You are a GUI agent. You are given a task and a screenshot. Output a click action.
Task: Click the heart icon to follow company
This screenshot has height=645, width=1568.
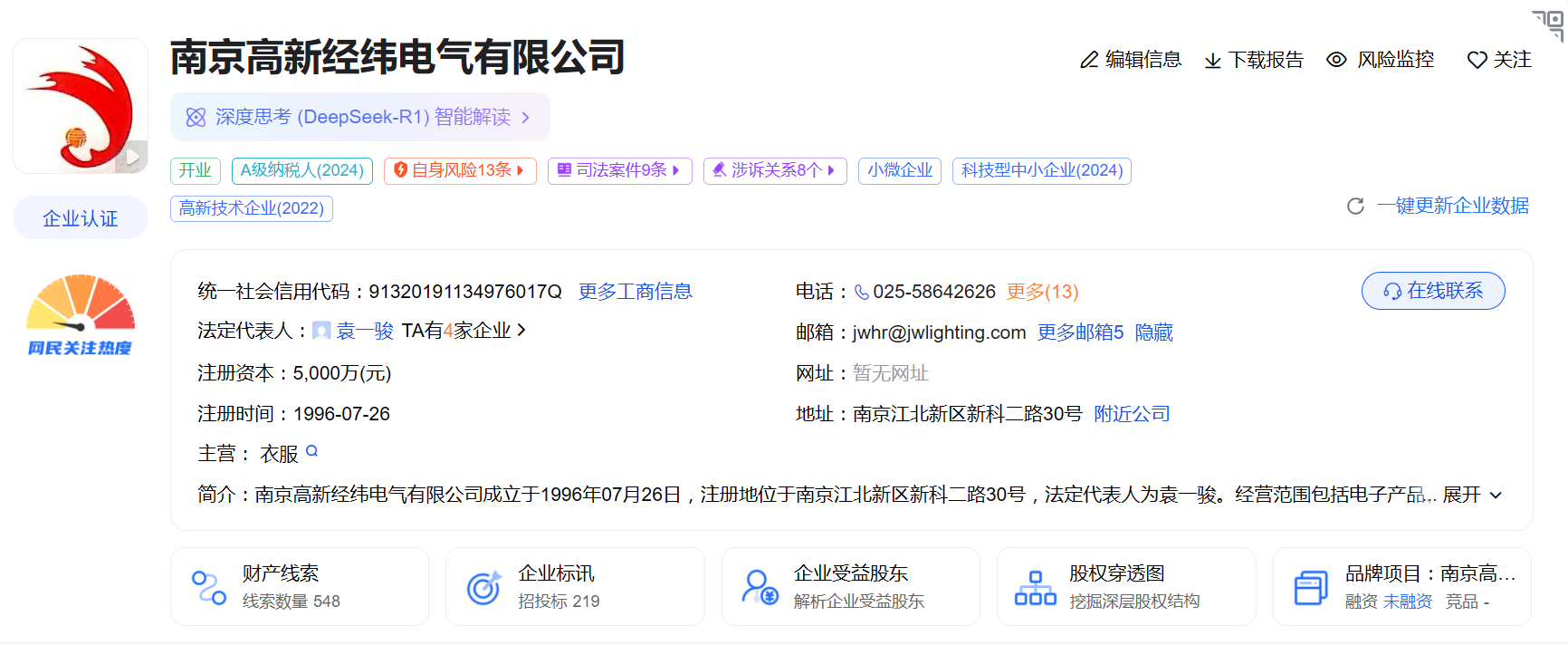point(1477,60)
